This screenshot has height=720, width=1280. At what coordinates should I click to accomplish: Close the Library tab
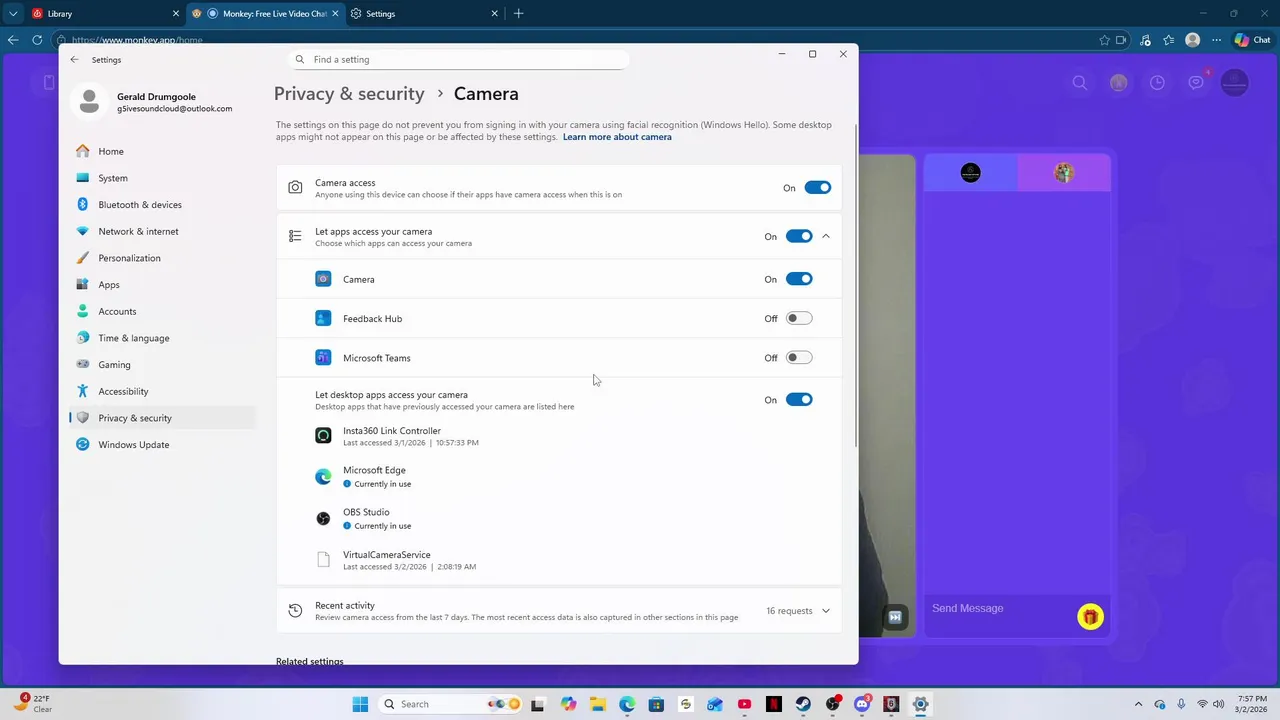176,14
